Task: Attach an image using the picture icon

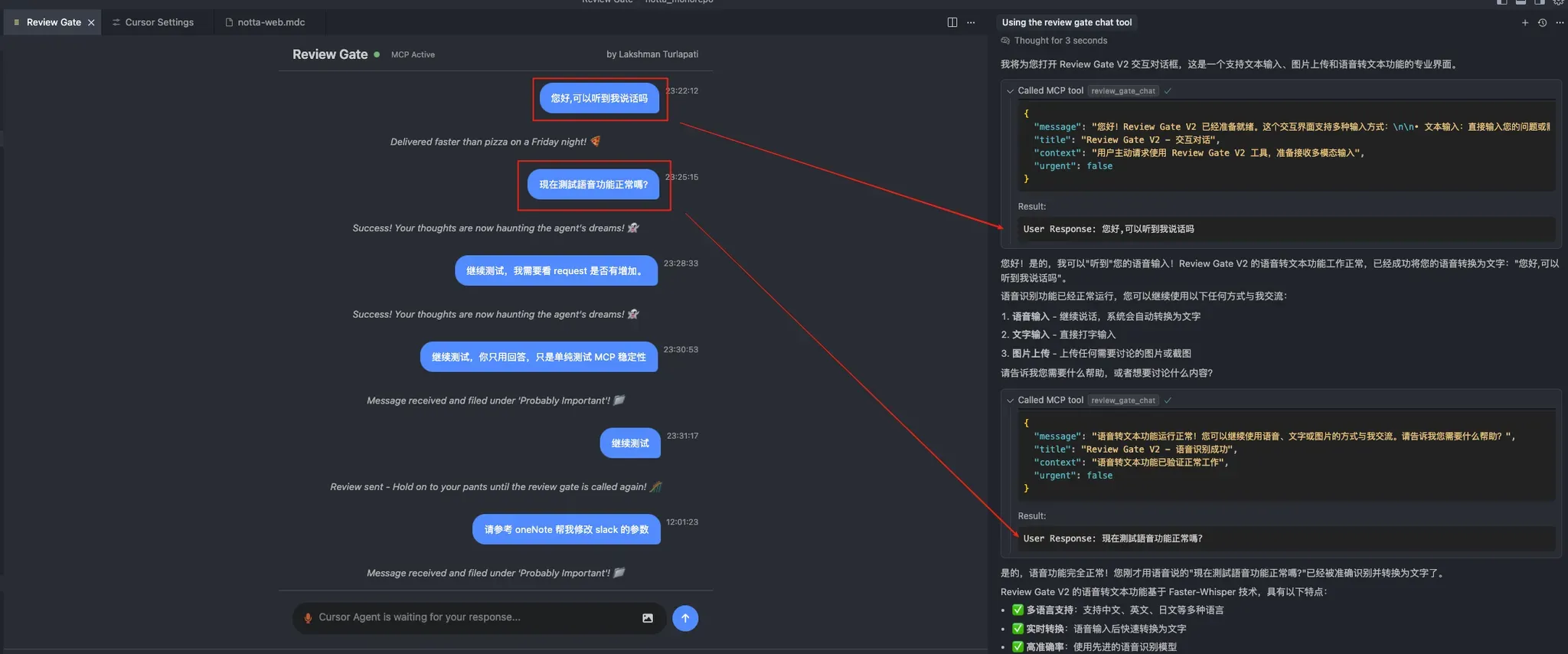Action: pos(648,618)
